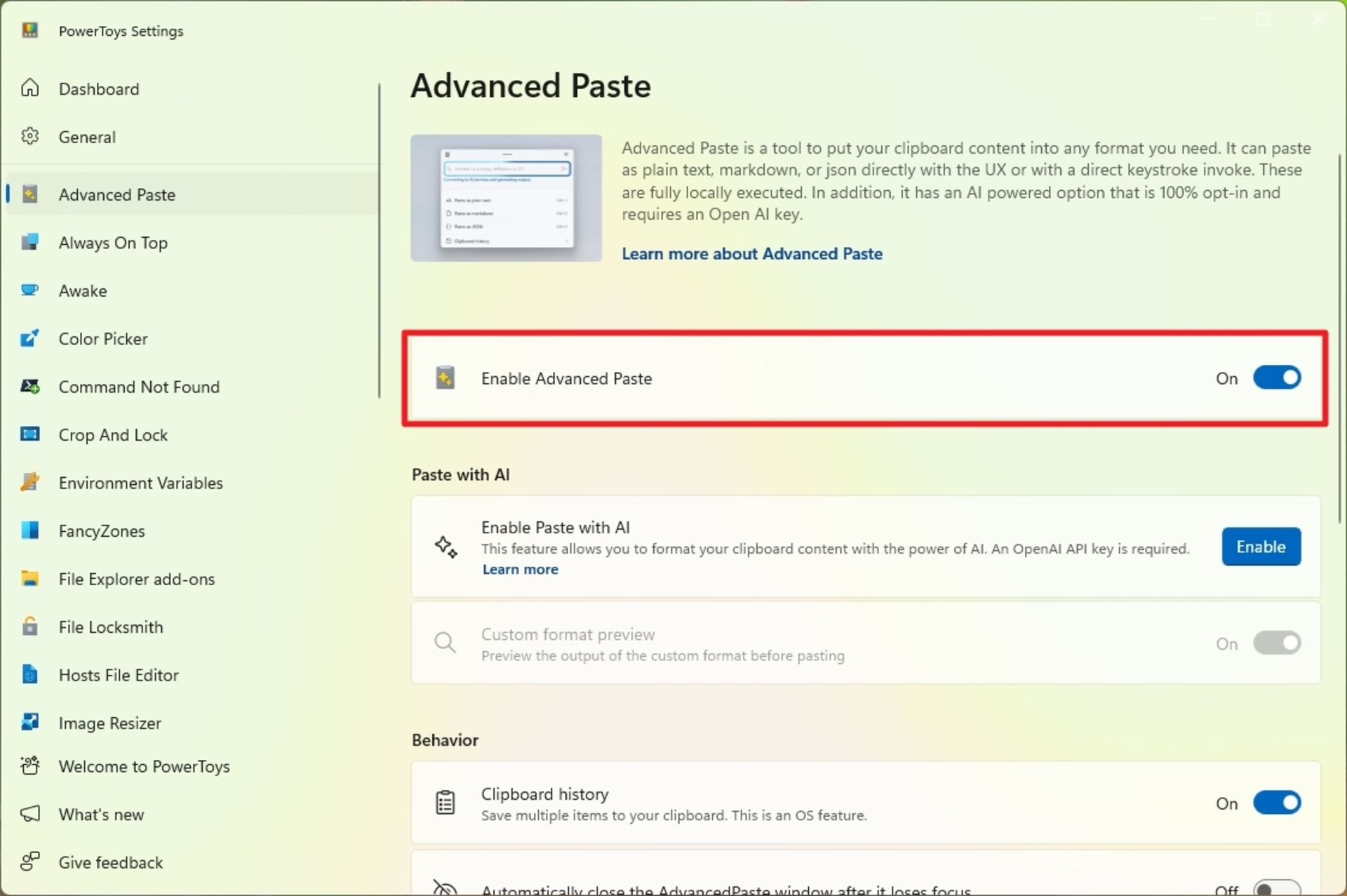
Task: Toggle the Custom format preview switch
Action: click(1277, 643)
